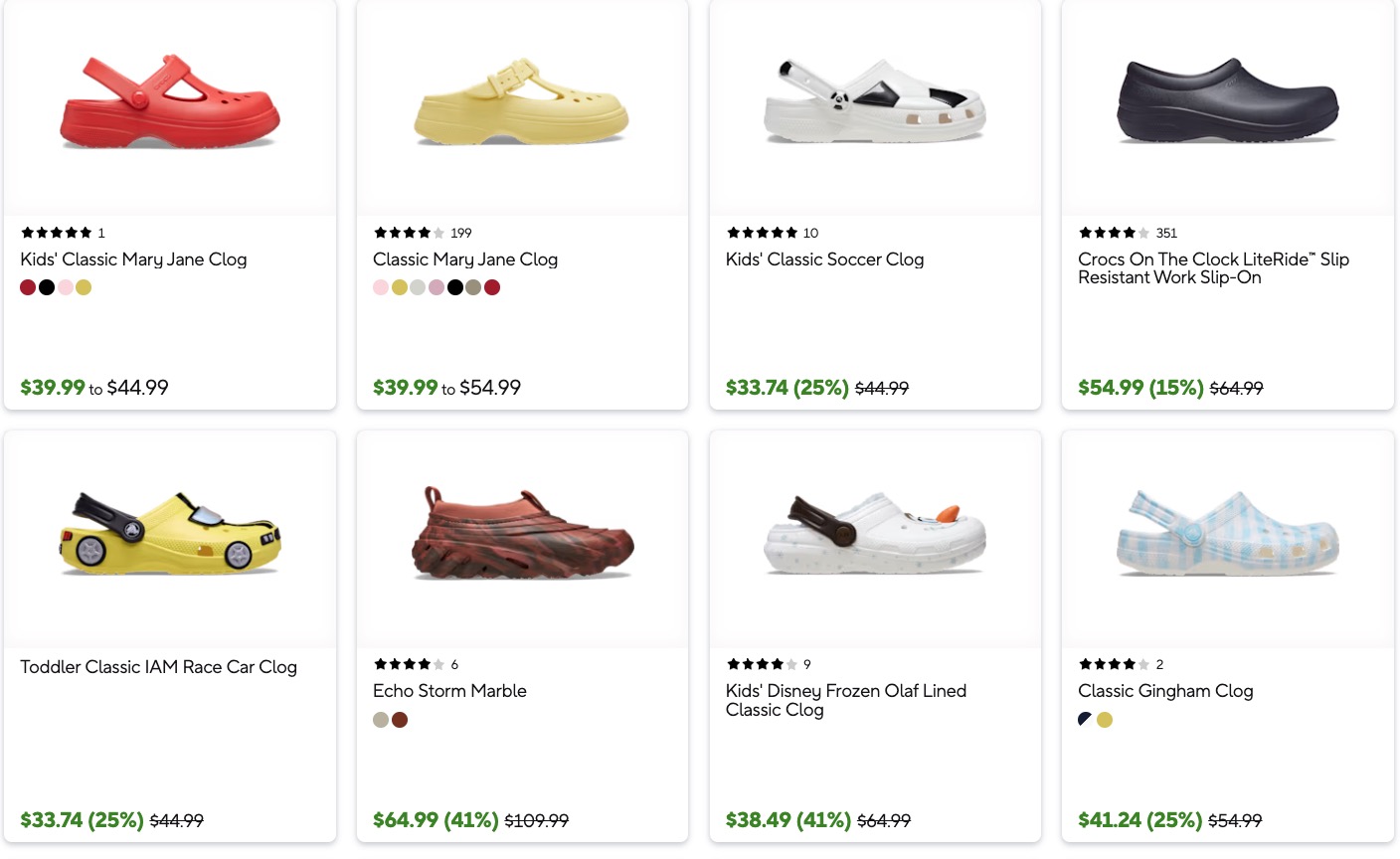Click Toddler Classic IAM Race Car Clog title
Screen dimensions: 1400x859
(158, 667)
